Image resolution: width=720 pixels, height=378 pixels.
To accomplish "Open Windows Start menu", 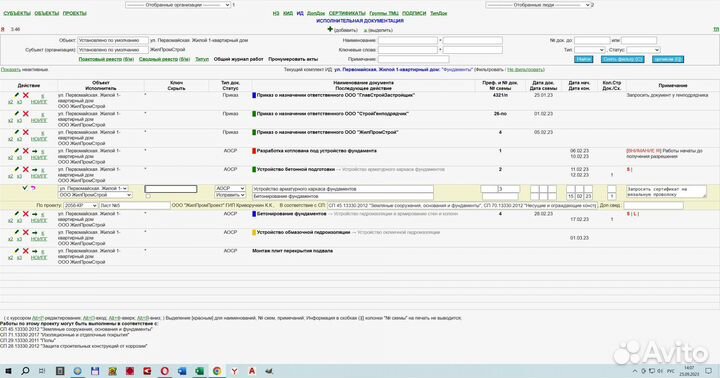I will click(x=8, y=371).
